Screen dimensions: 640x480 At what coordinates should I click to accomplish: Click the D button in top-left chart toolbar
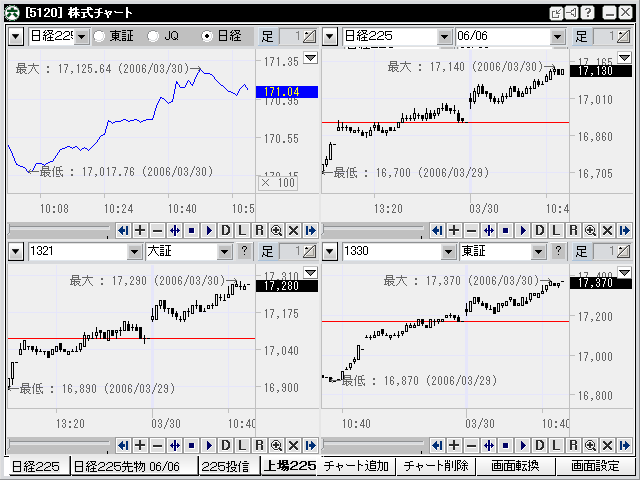coord(225,231)
